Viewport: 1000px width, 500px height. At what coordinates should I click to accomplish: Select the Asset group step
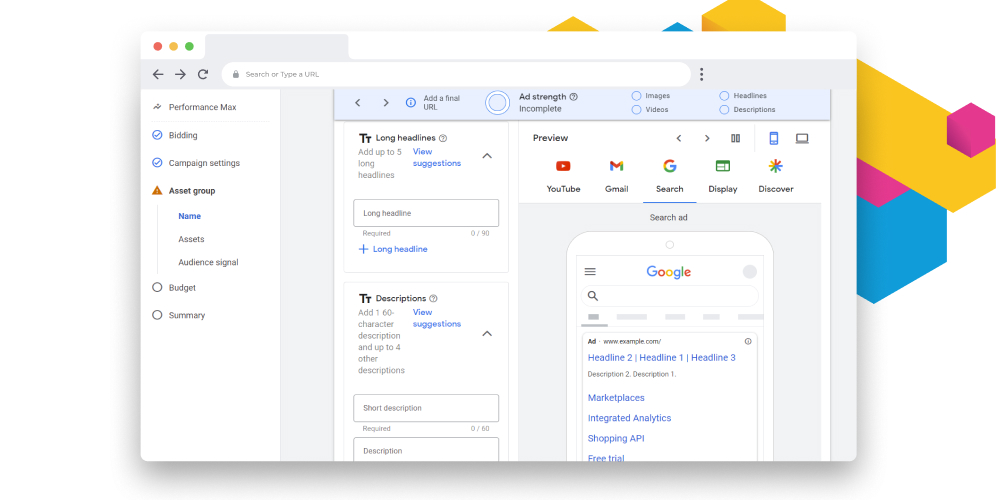[x=192, y=191]
